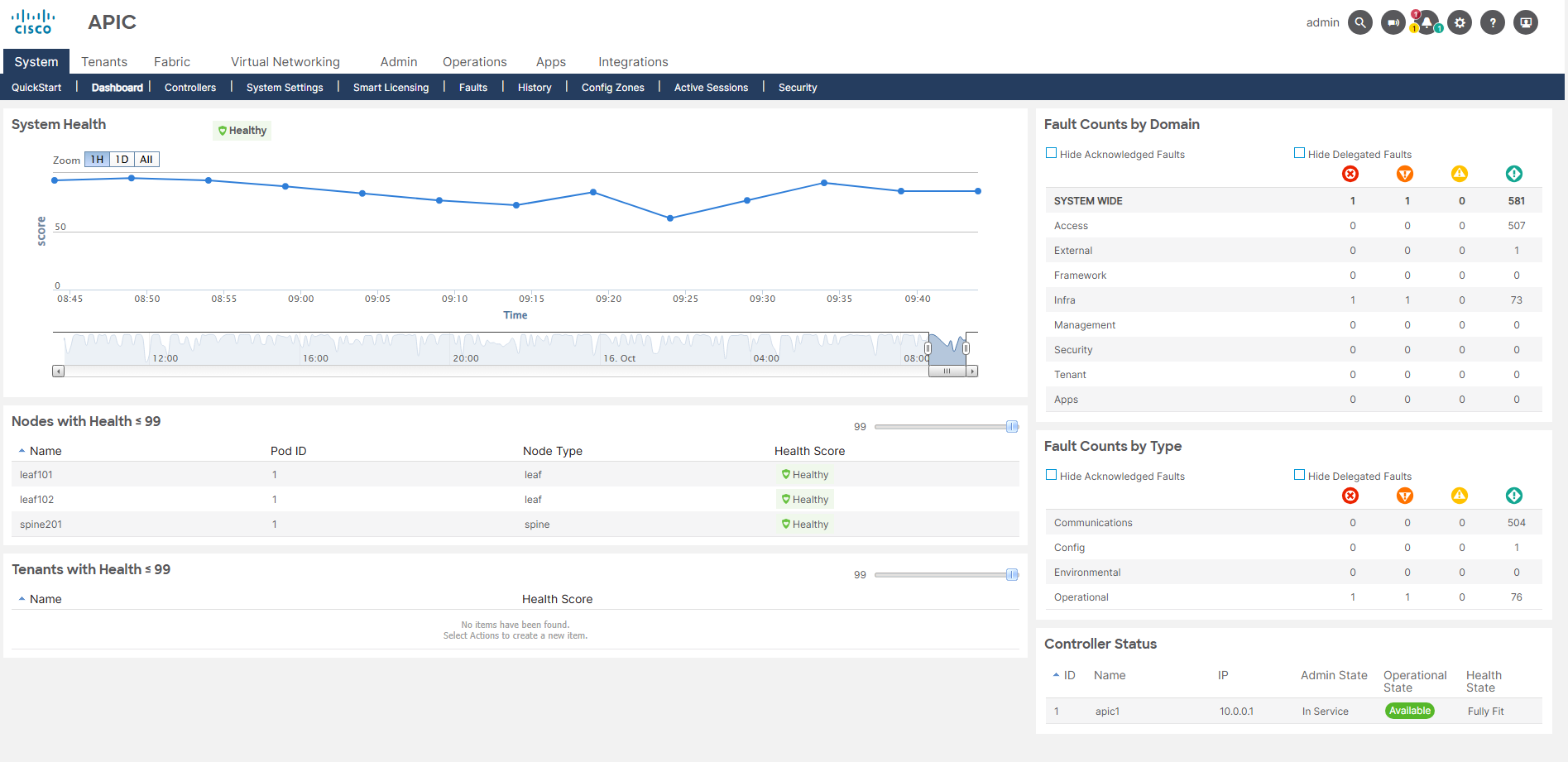Open the settings gear icon in header
This screenshot has height=762, width=1568.
pos(1460,22)
